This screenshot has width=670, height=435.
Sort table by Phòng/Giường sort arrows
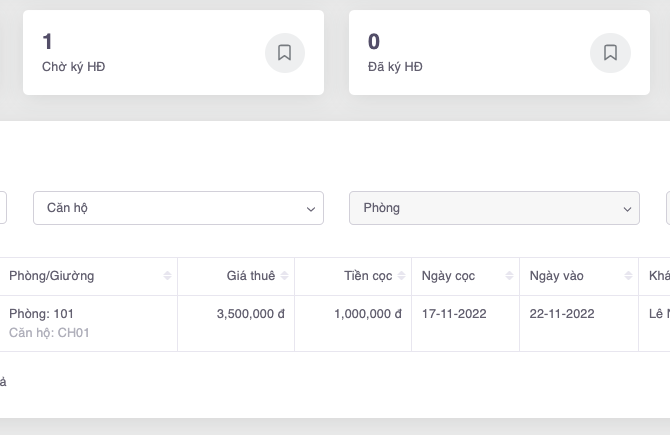click(x=167, y=276)
